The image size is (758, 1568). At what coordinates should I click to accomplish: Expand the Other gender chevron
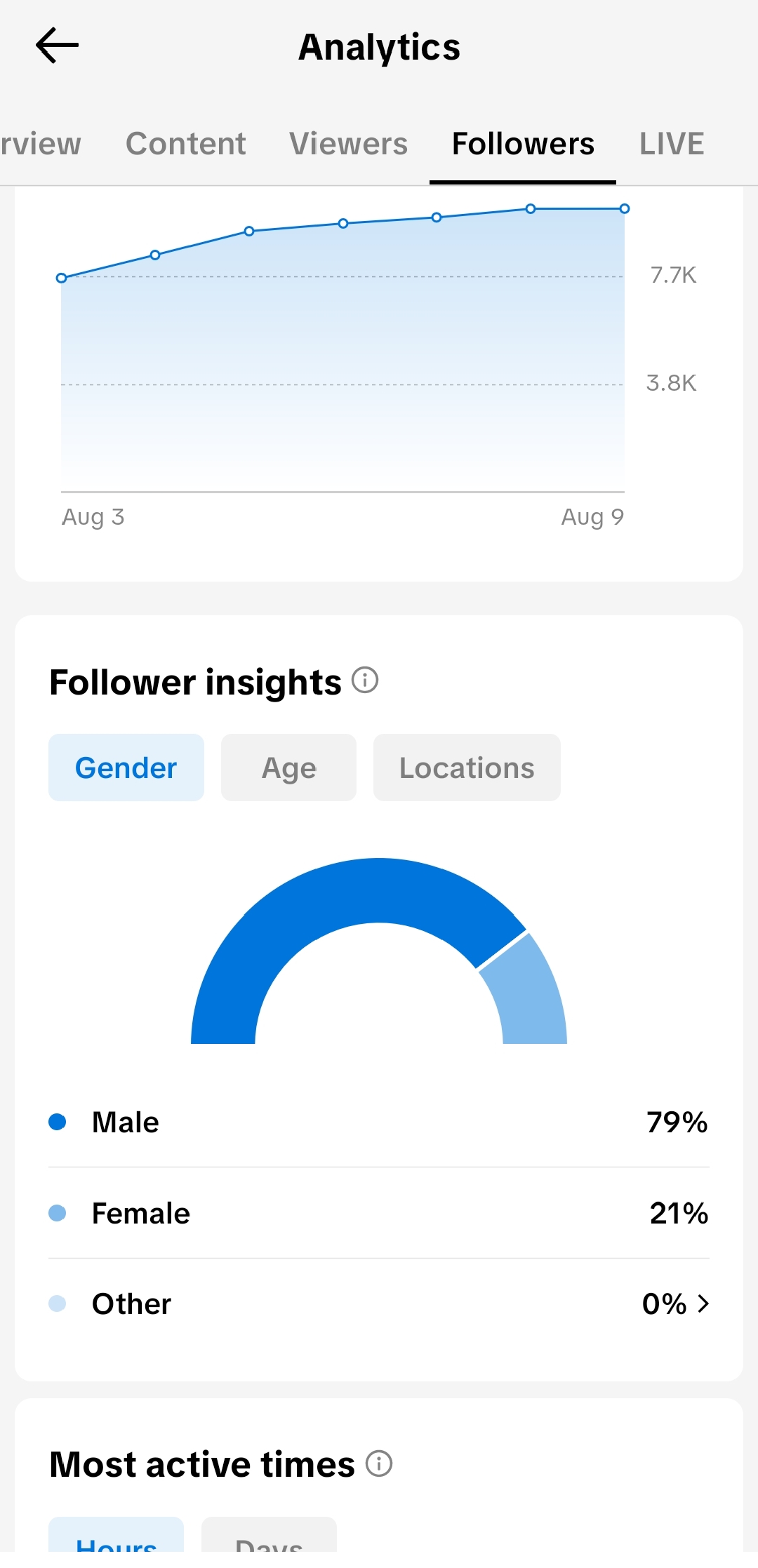coord(703,1304)
